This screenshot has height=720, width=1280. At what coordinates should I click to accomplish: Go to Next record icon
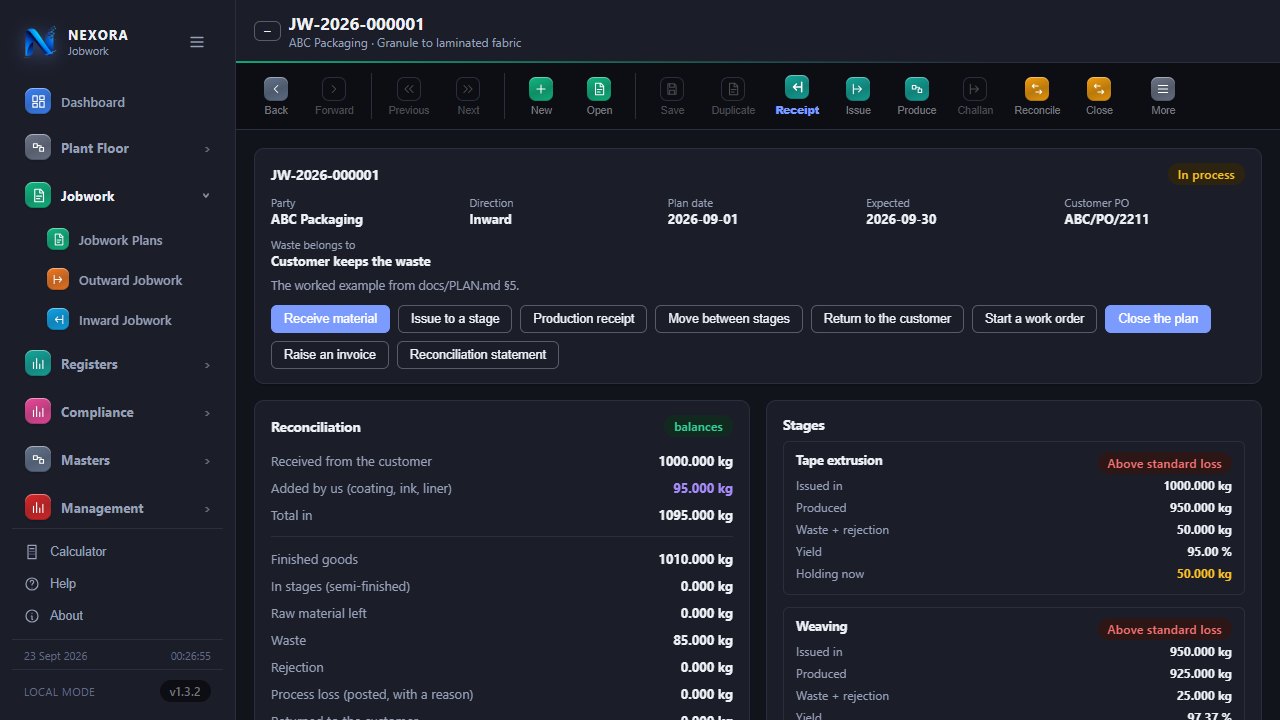pos(468,88)
